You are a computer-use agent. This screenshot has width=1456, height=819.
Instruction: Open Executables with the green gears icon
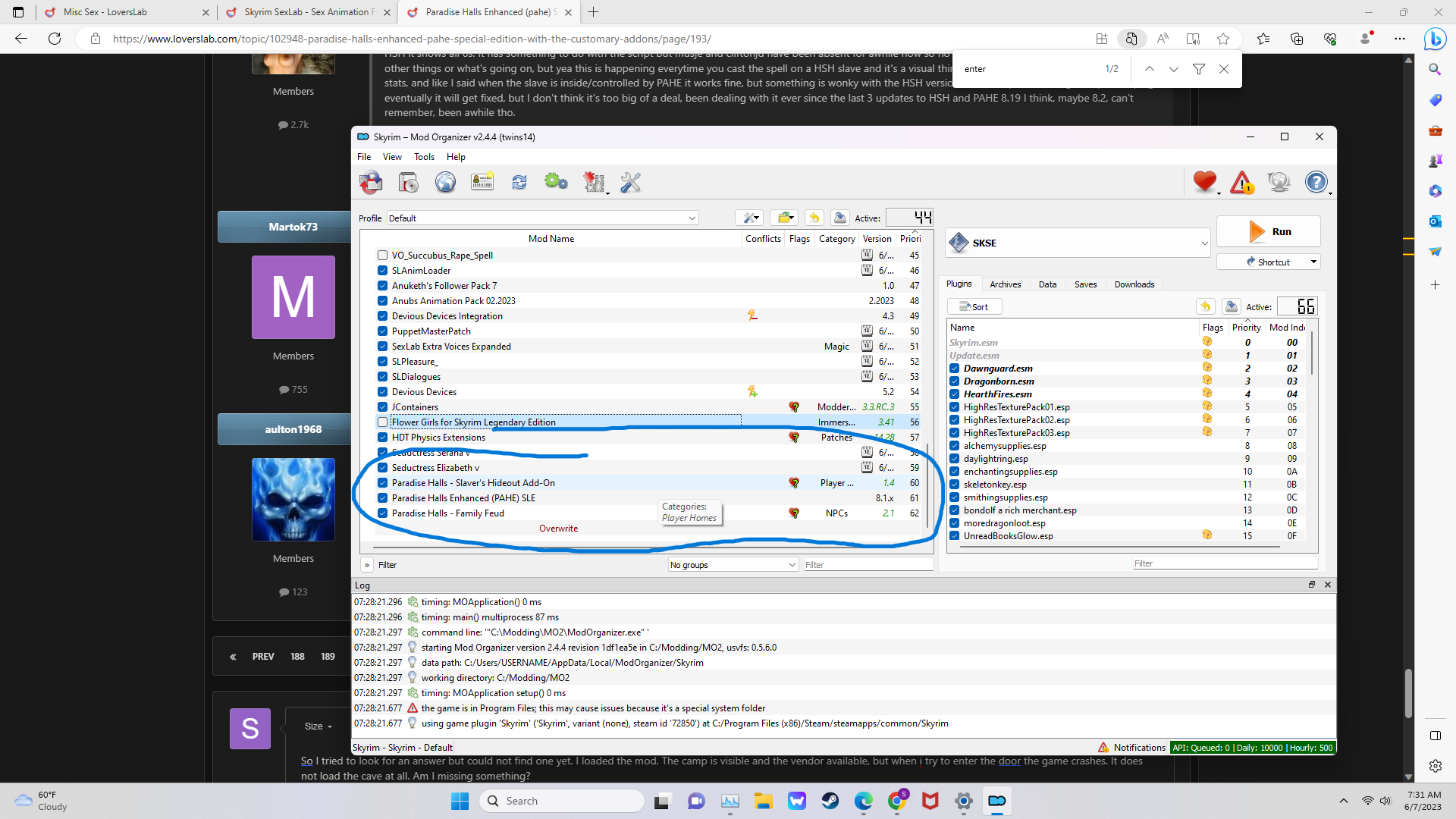click(556, 182)
